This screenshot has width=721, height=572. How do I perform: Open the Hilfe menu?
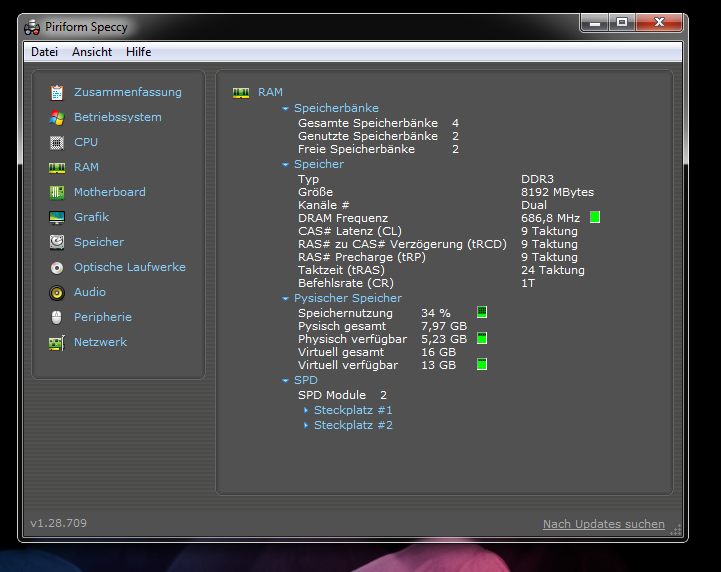click(x=138, y=52)
